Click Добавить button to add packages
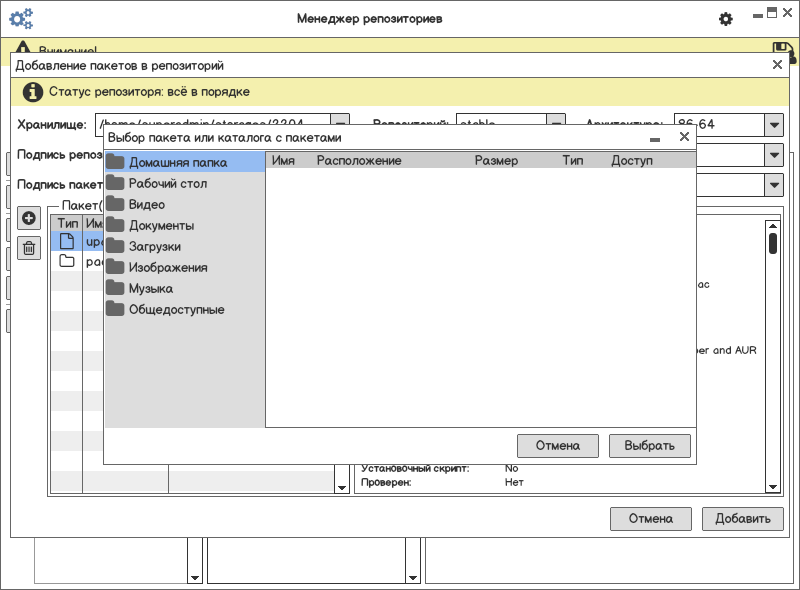The height and width of the screenshot is (590, 800). [742, 518]
